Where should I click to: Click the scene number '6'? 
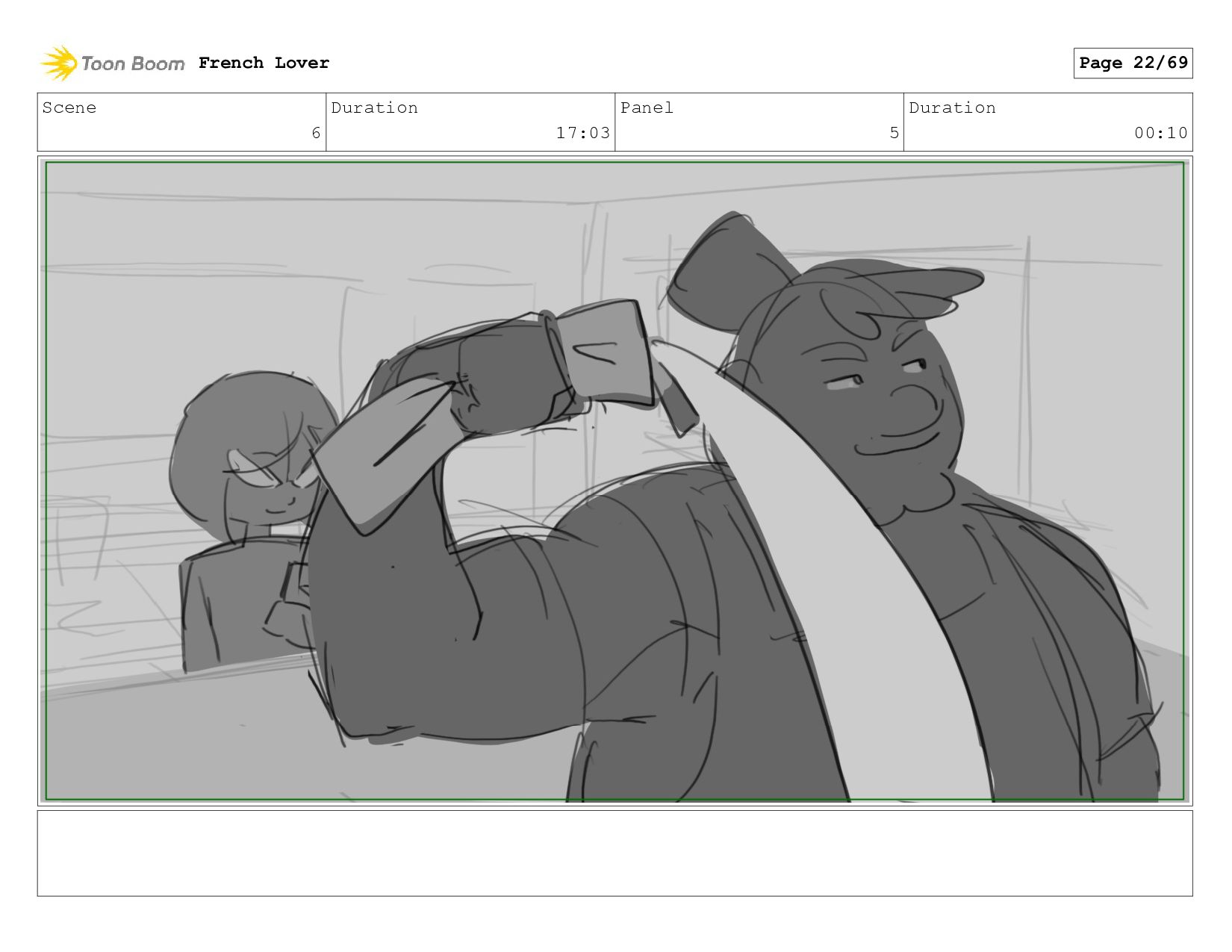316,133
